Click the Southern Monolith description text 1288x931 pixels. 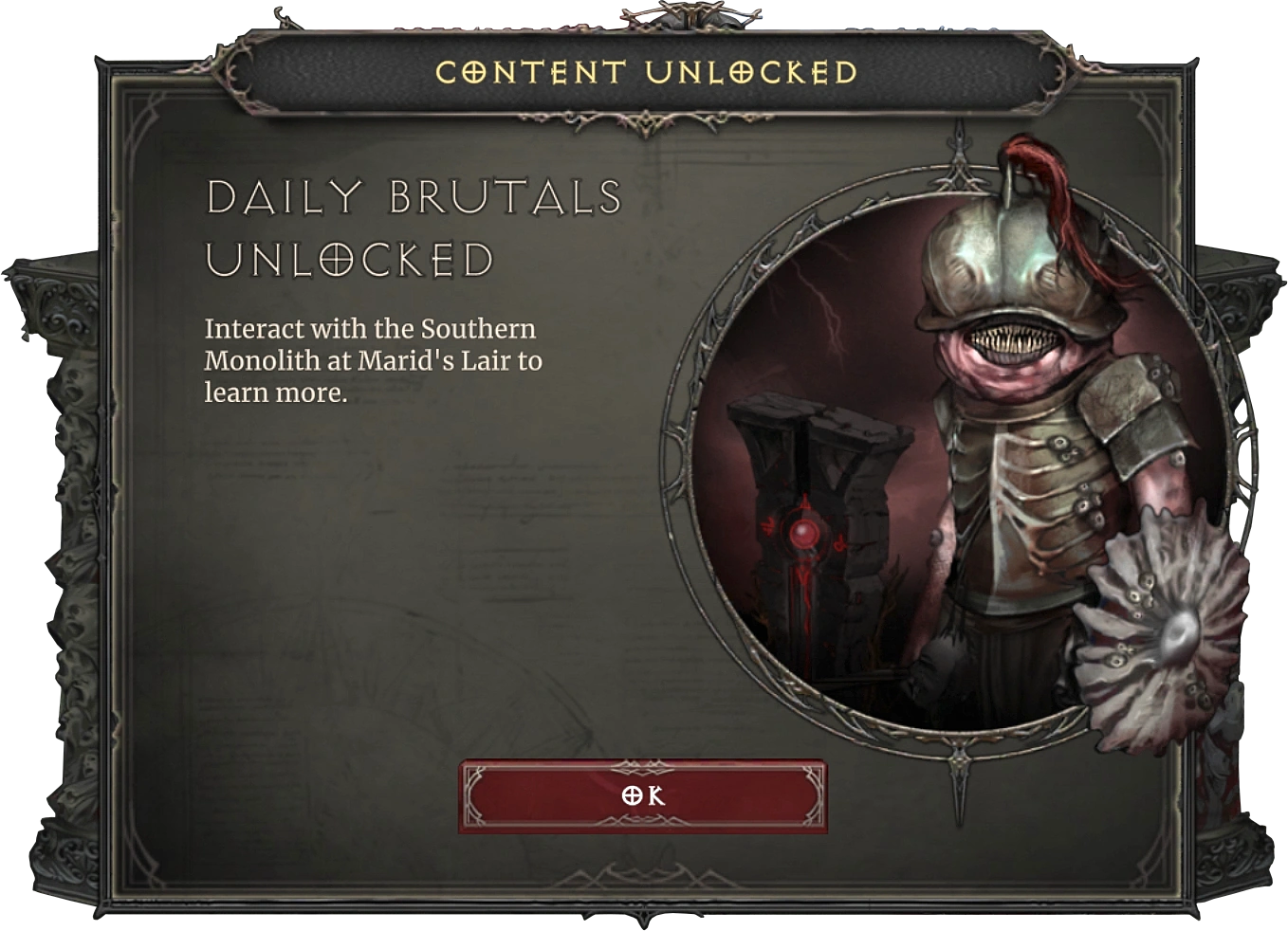click(x=374, y=360)
